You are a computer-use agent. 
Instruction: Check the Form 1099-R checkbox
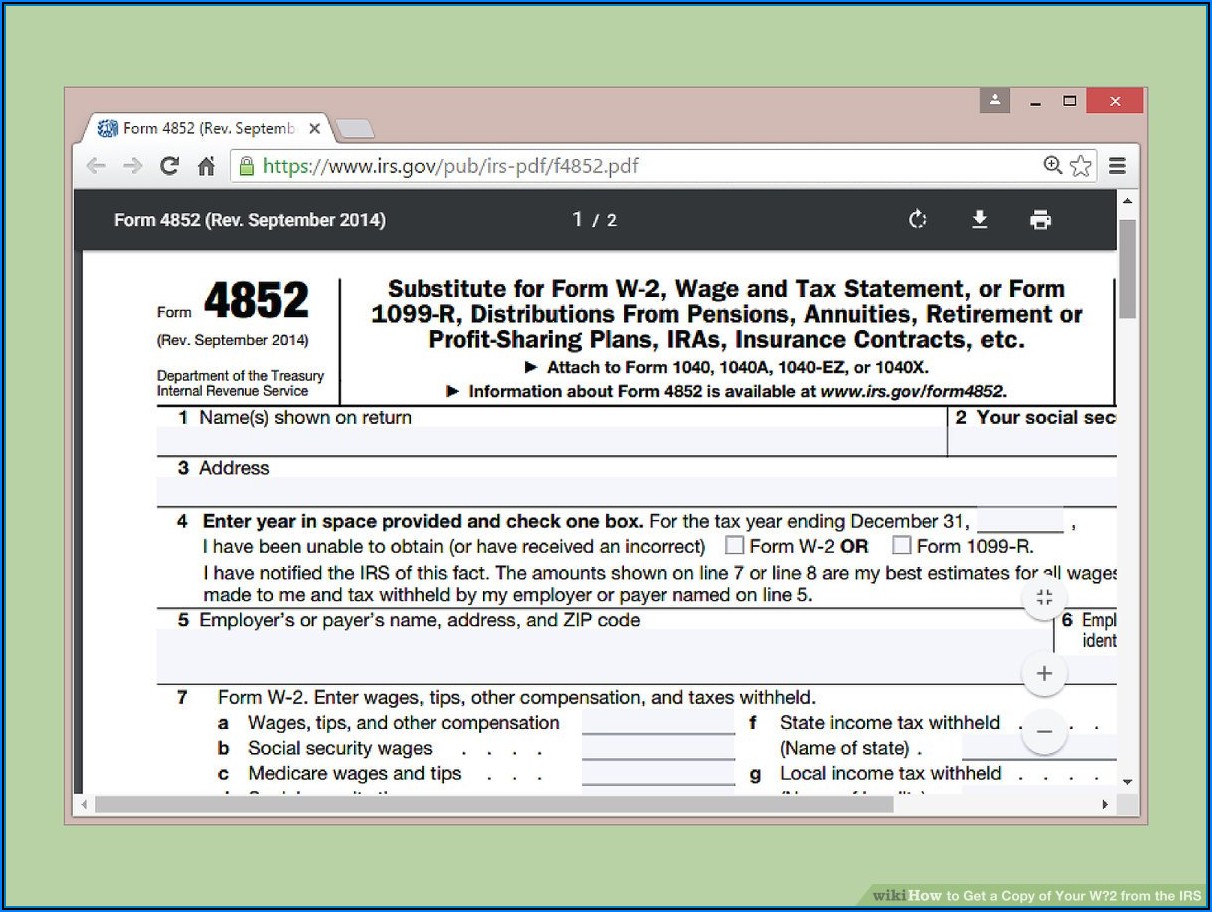901,545
